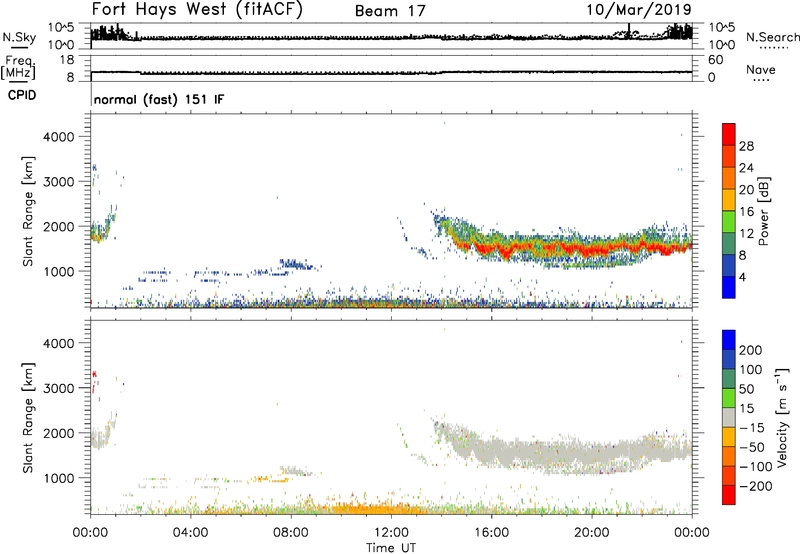
Task: Pick the red top segment of the power colorbar
Action: [729, 135]
